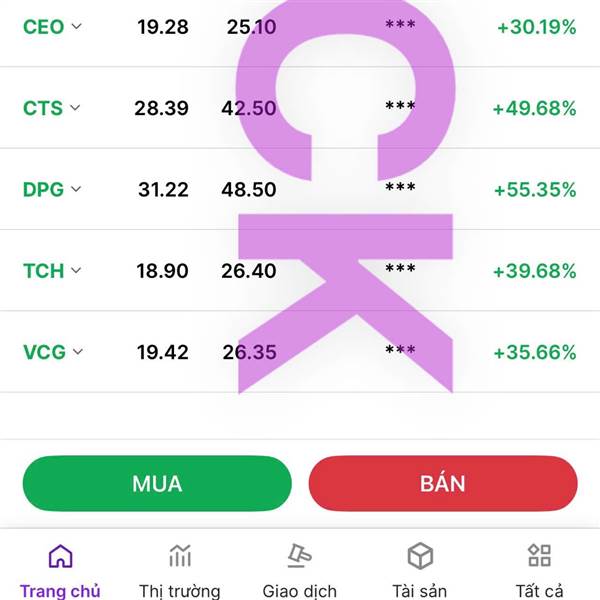Viewport: 600px width, 600px height.
Task: Select the Thị trường tab label
Action: [x=179, y=591]
